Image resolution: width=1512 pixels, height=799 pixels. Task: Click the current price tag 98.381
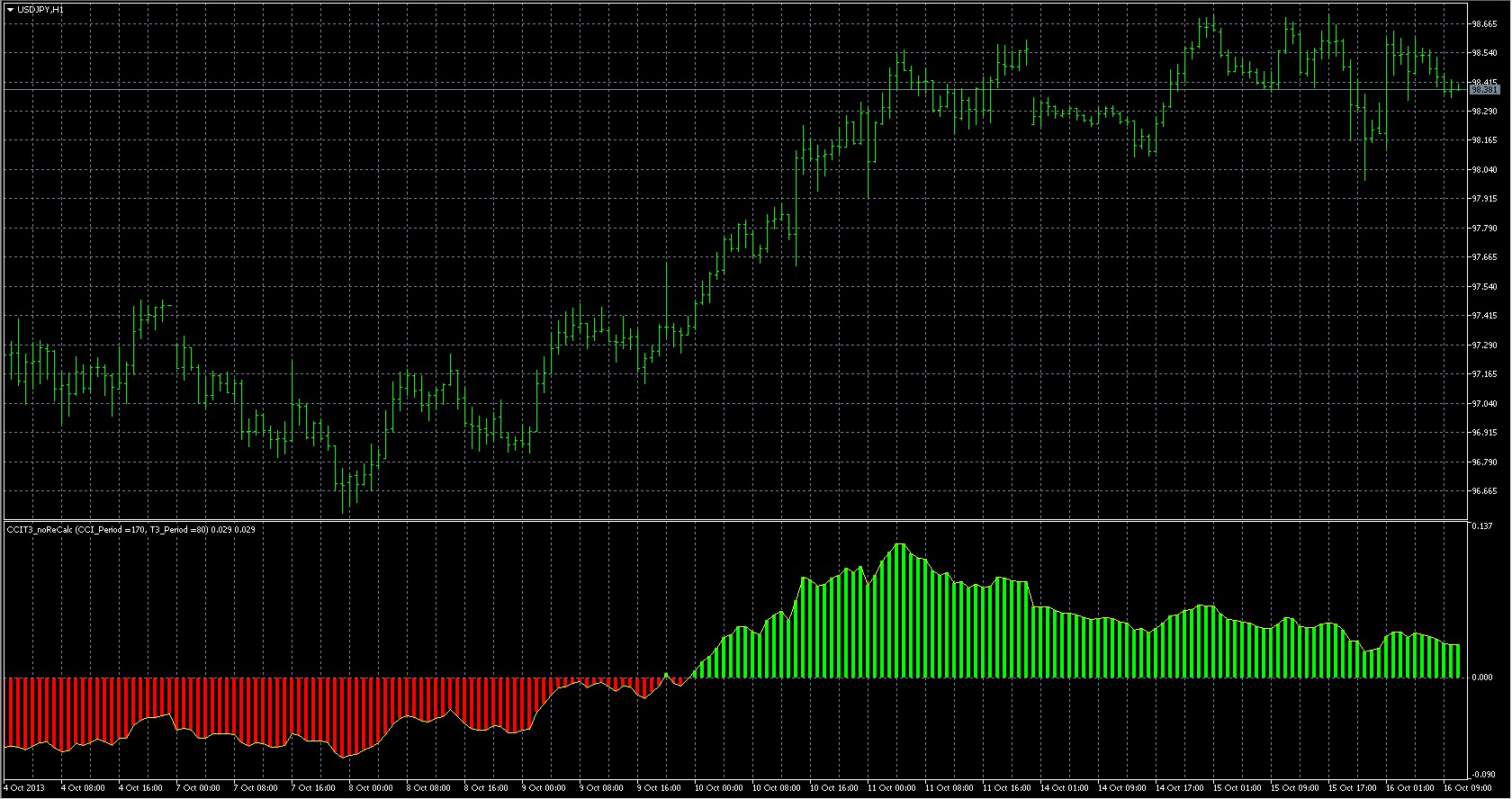(1484, 90)
